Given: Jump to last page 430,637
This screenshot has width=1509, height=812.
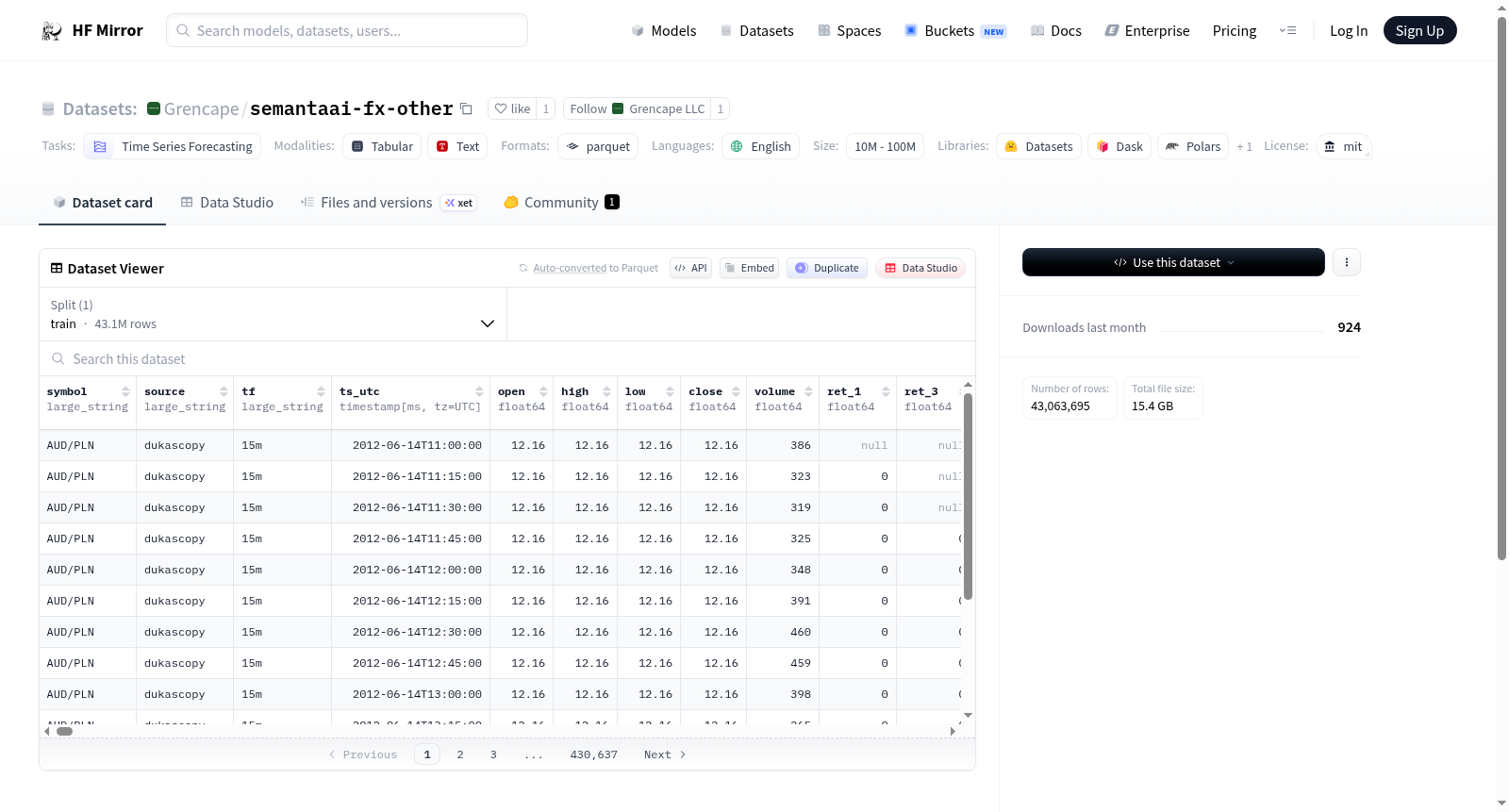Looking at the screenshot, I should [594, 754].
